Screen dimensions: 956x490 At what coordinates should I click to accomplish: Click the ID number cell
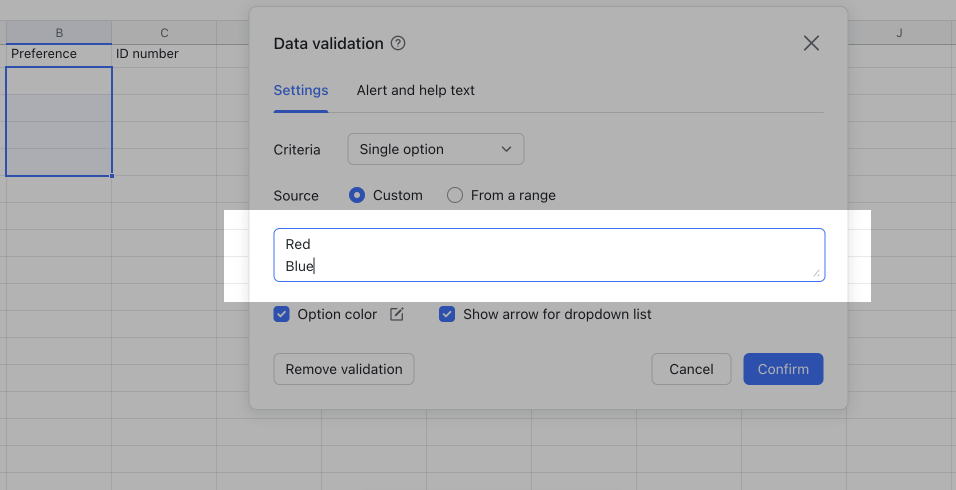164,54
